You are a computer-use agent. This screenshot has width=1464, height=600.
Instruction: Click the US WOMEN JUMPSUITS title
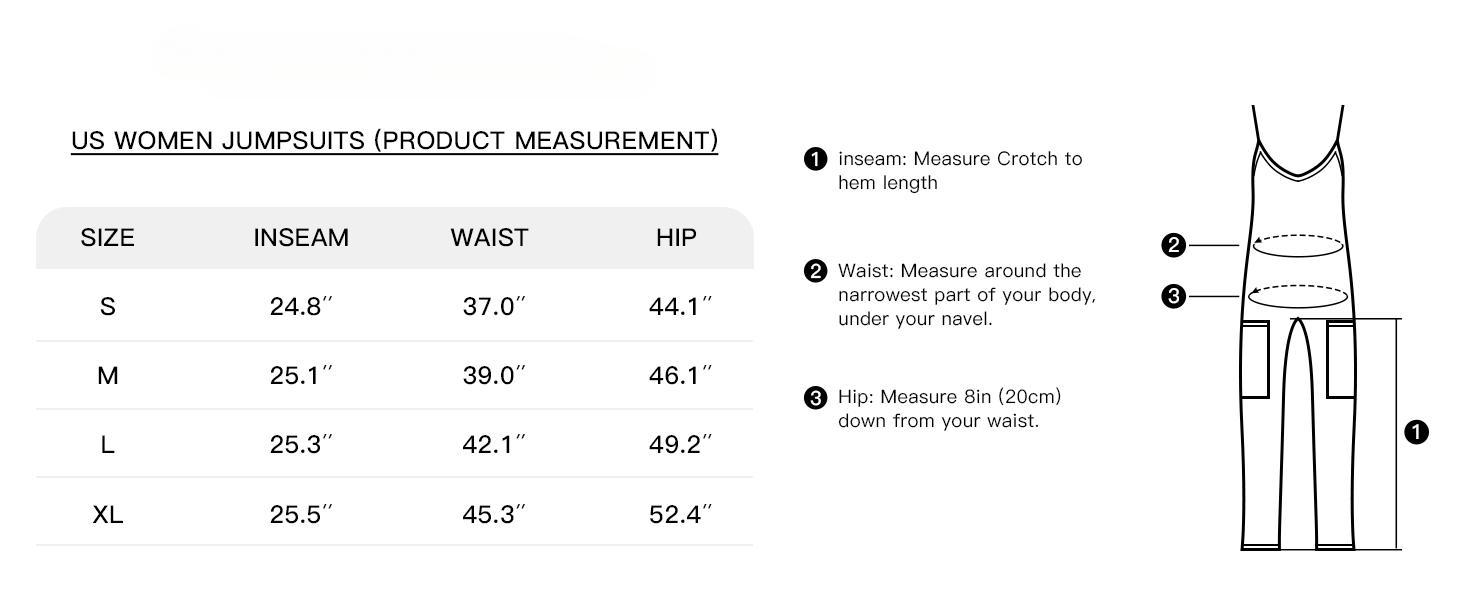coord(394,141)
